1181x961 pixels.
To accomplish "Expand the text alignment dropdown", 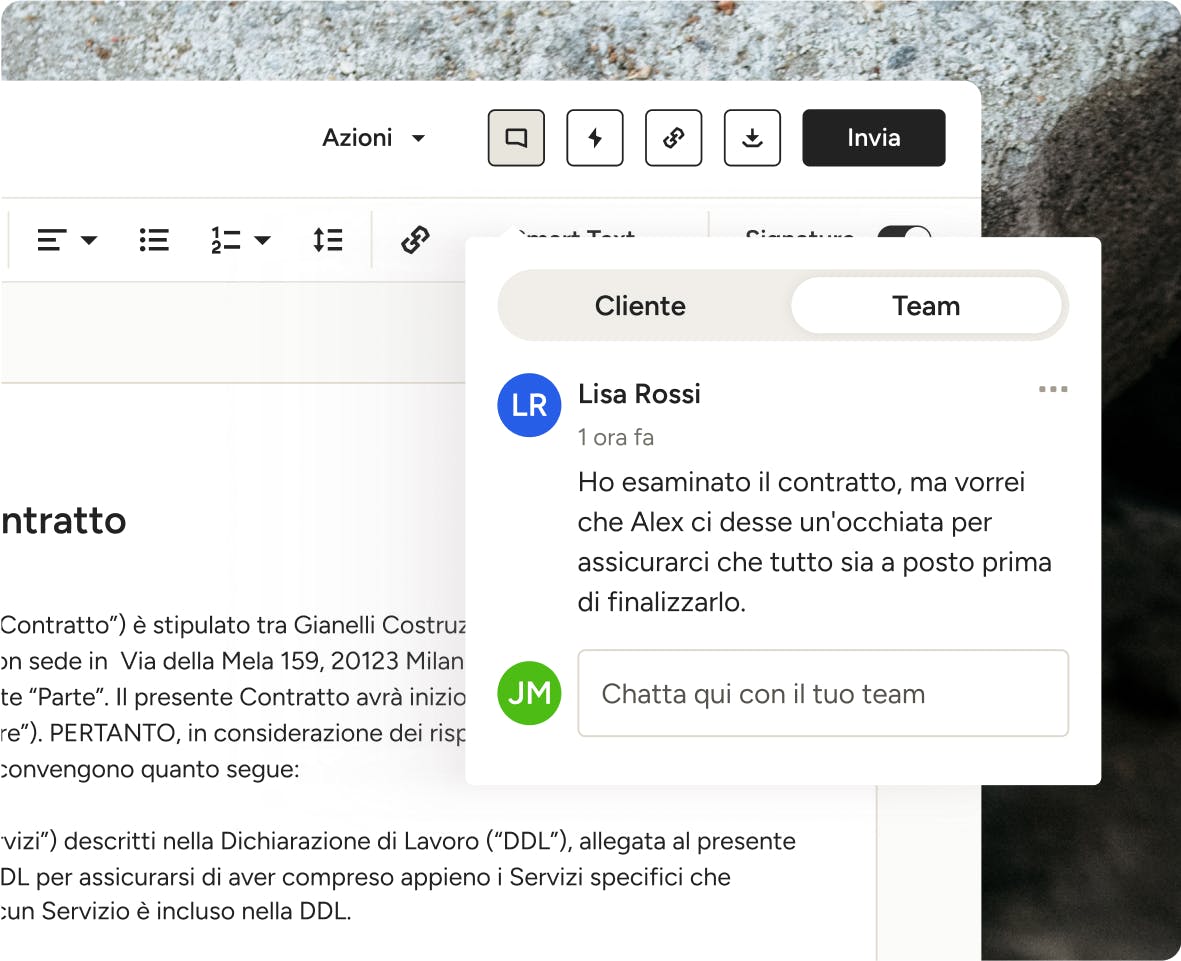I will tap(67, 240).
